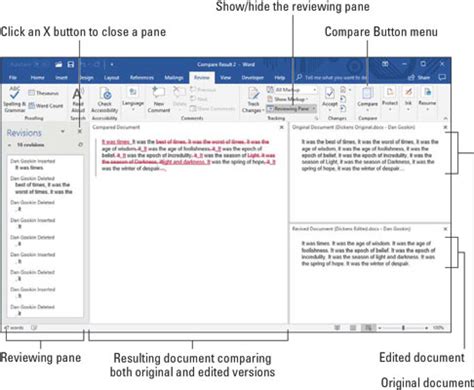The image size is (474, 390).
Task: Open Reviewing Pane orientation arrow
Action: pos(314,108)
